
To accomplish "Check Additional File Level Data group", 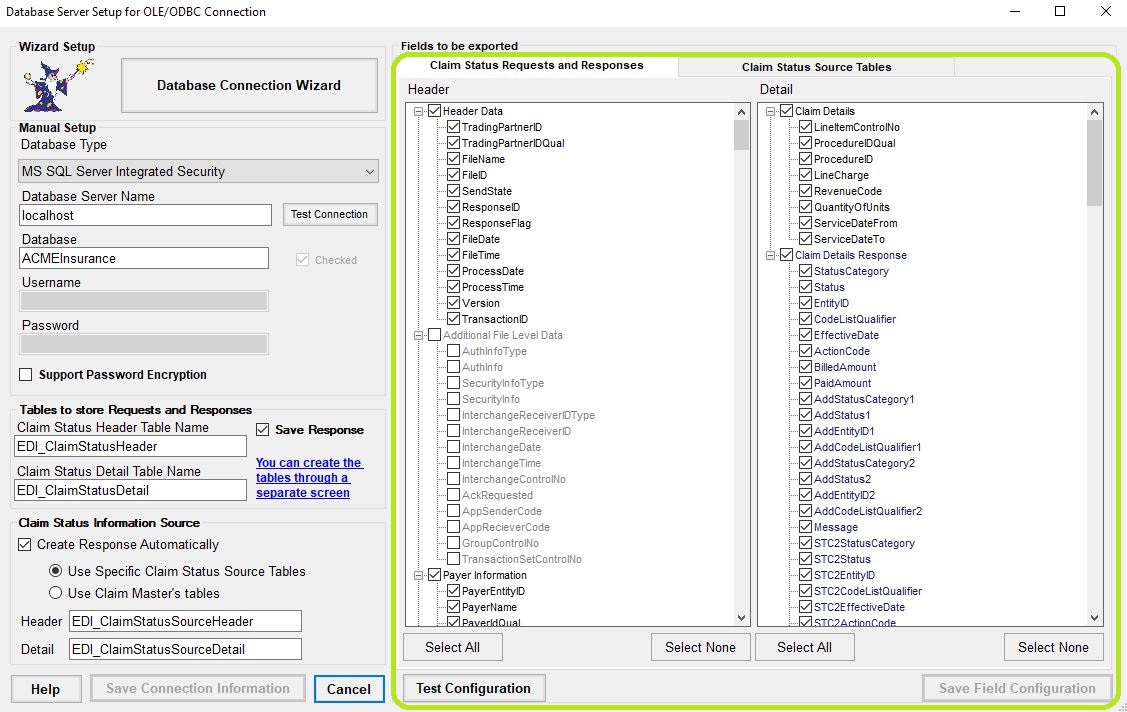I will pyautogui.click(x=434, y=336).
